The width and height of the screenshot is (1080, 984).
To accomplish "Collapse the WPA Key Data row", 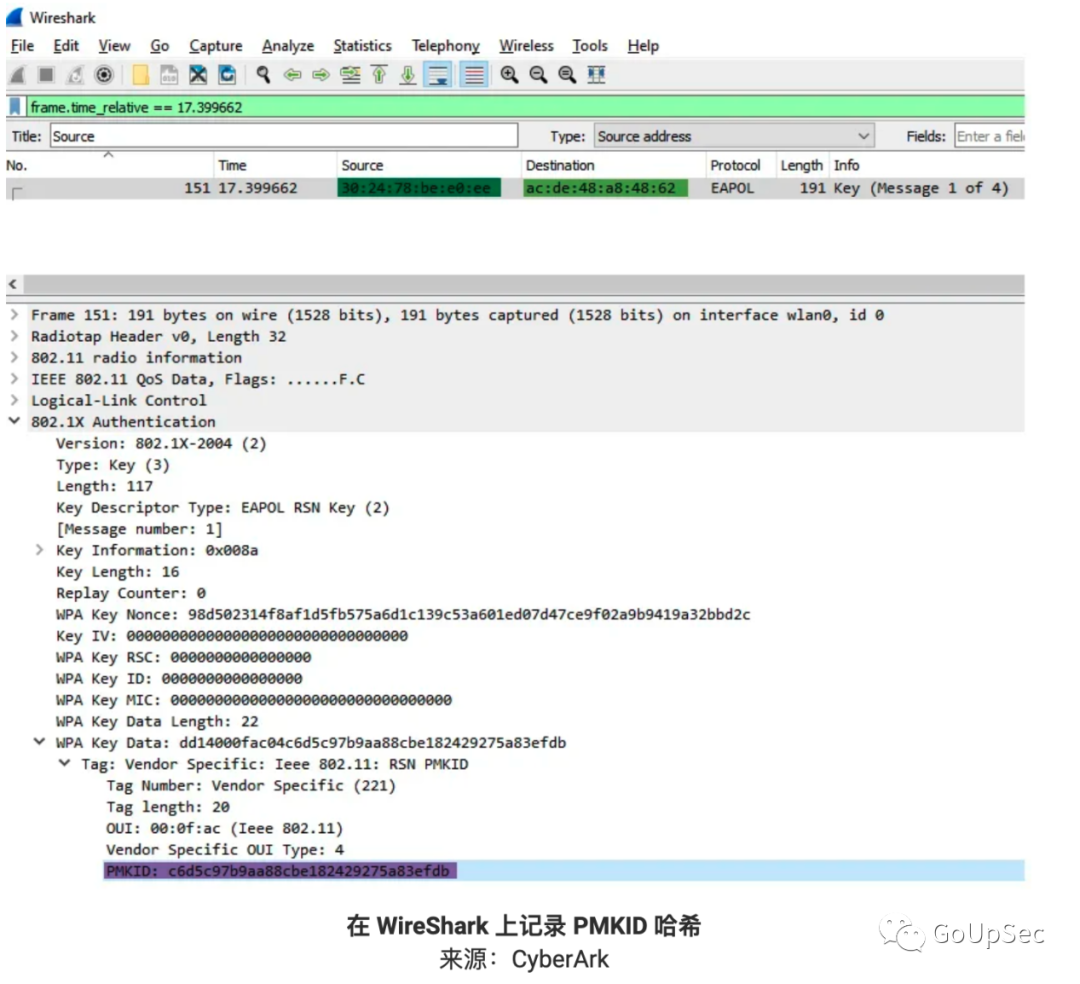I will (39, 742).
